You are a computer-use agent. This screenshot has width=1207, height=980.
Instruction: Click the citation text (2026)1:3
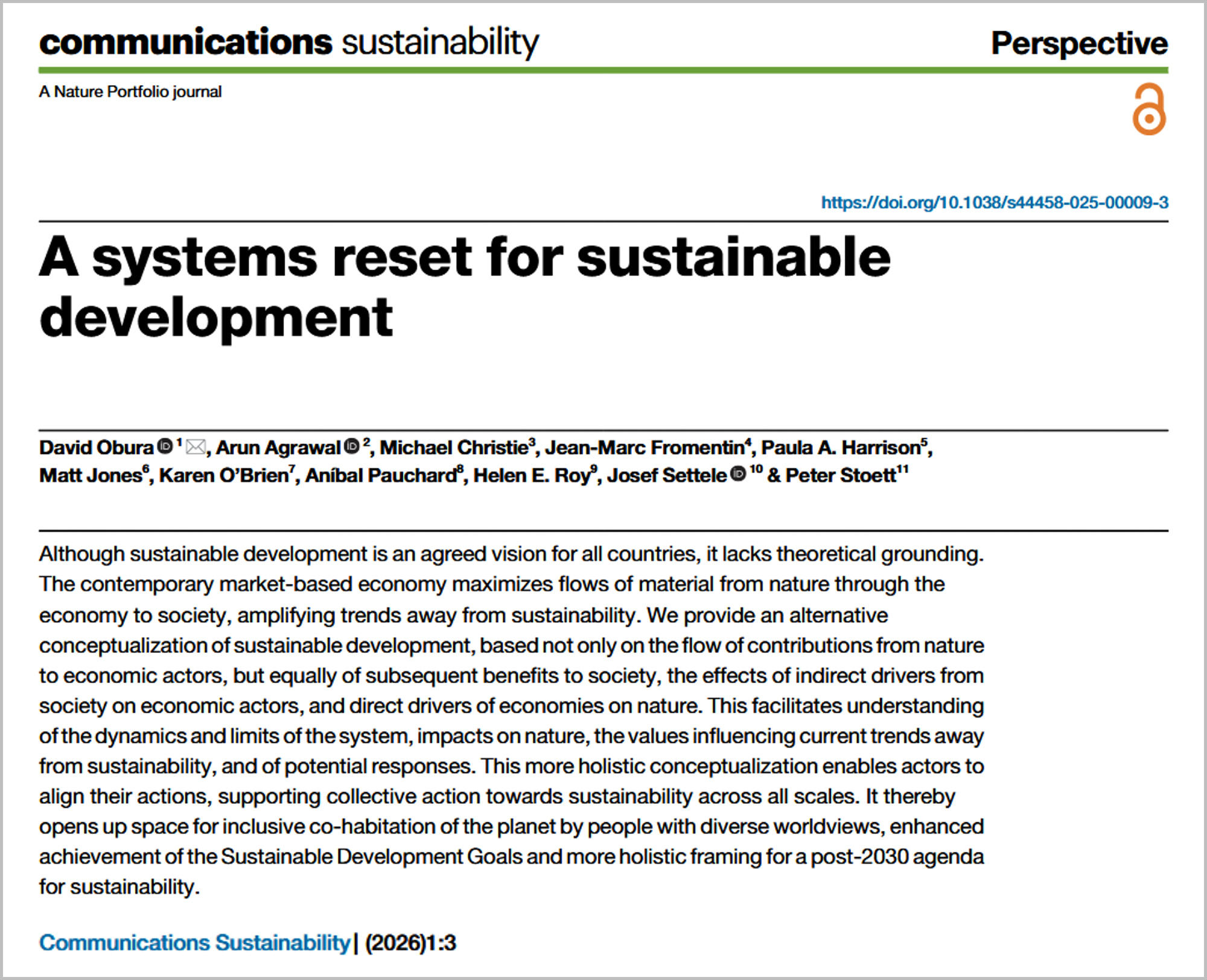pos(410,943)
